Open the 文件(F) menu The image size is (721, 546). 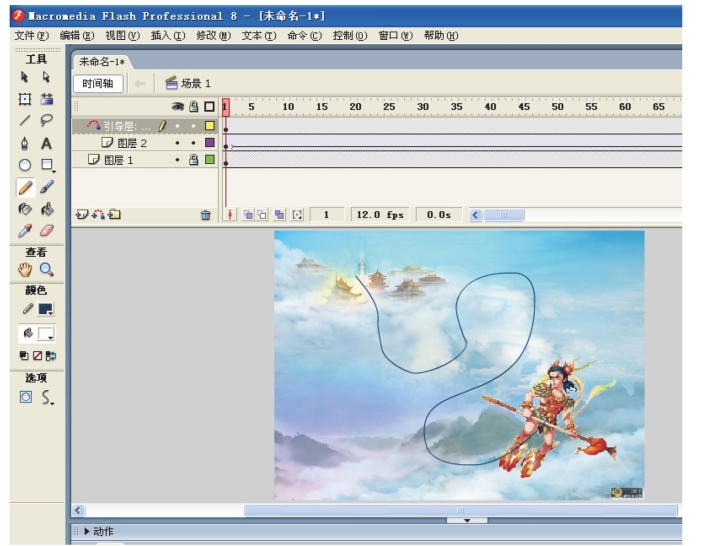pos(31,35)
